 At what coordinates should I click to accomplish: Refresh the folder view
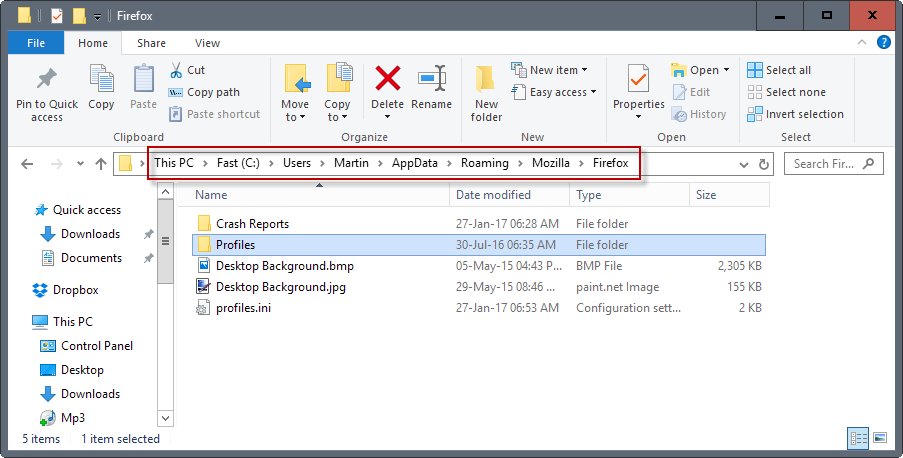coord(764,165)
